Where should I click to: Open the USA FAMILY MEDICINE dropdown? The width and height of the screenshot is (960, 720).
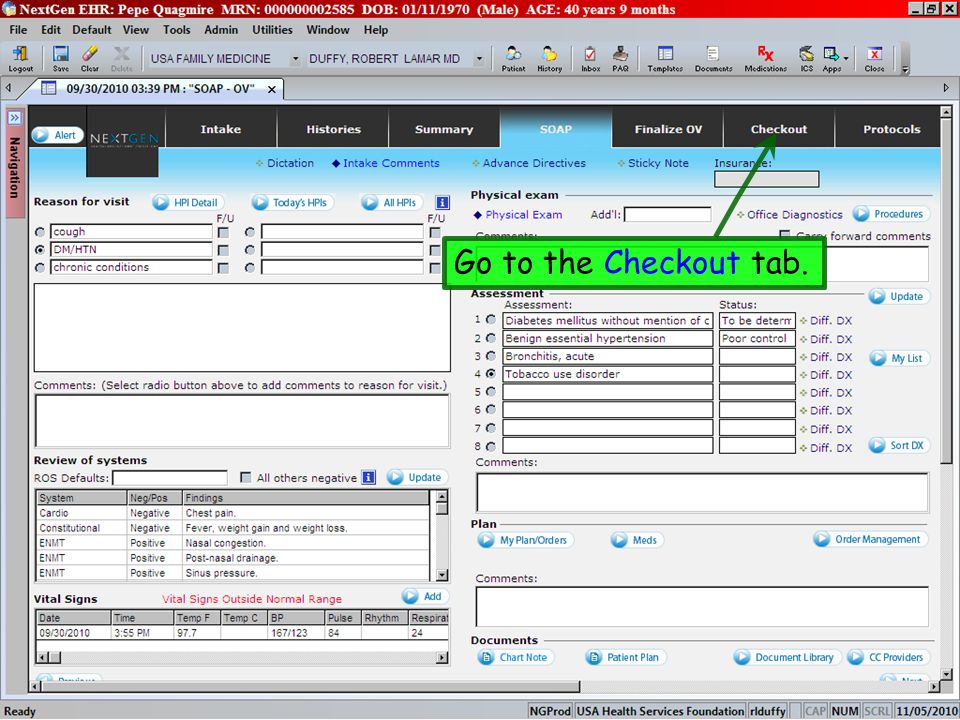pyautogui.click(x=296, y=59)
